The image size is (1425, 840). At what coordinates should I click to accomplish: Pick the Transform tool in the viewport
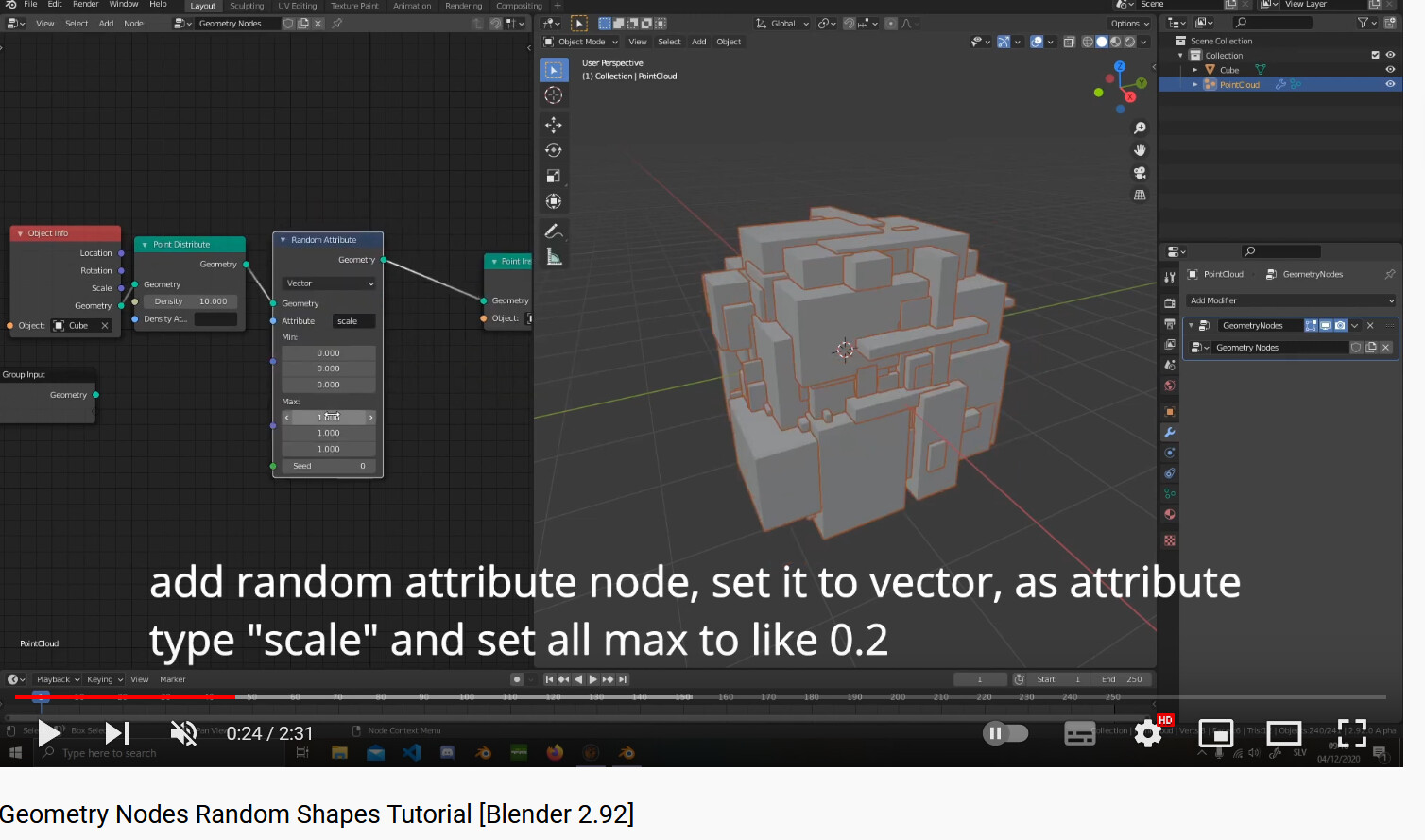tap(554, 201)
